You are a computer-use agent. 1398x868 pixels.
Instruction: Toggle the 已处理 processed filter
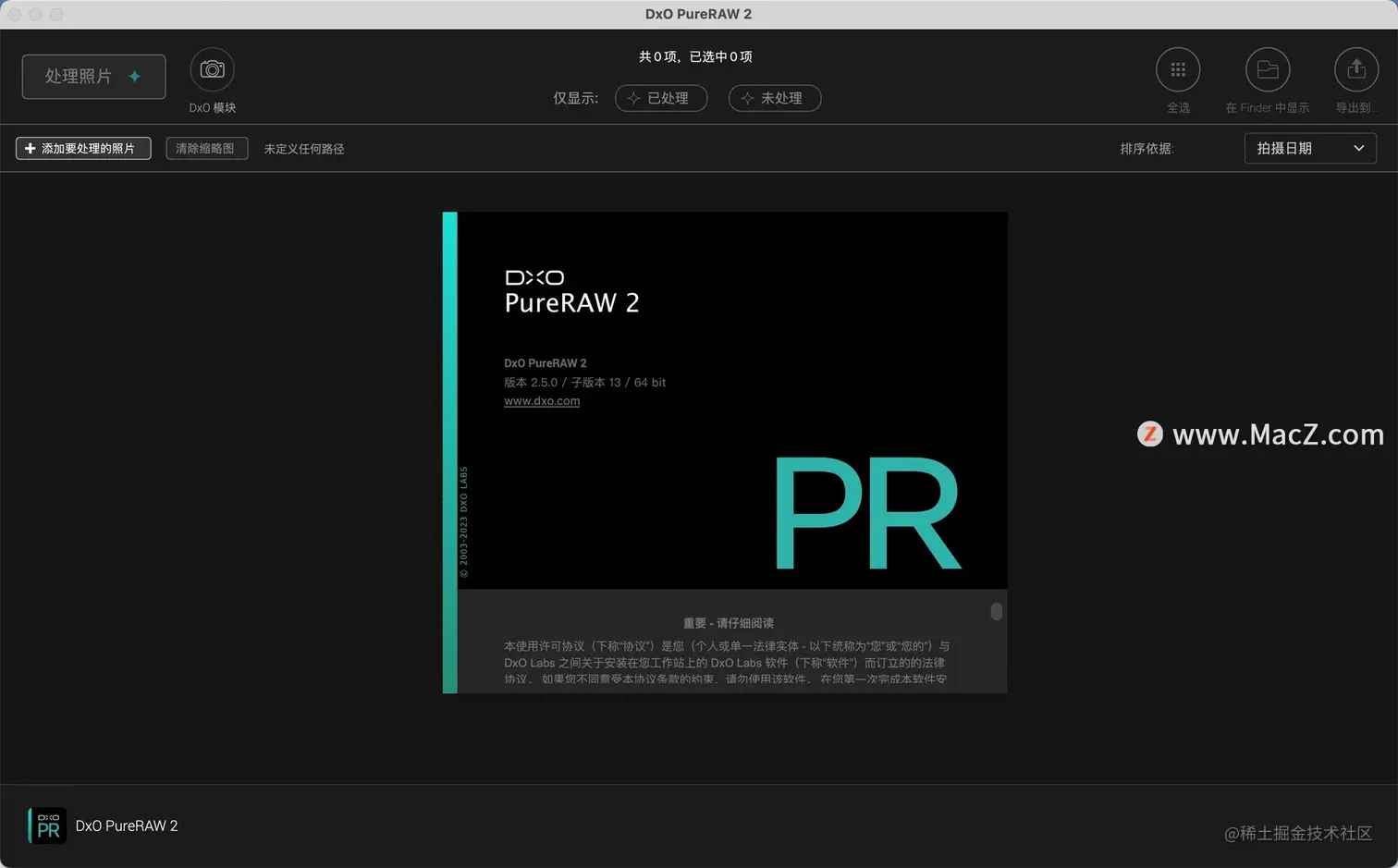point(661,98)
